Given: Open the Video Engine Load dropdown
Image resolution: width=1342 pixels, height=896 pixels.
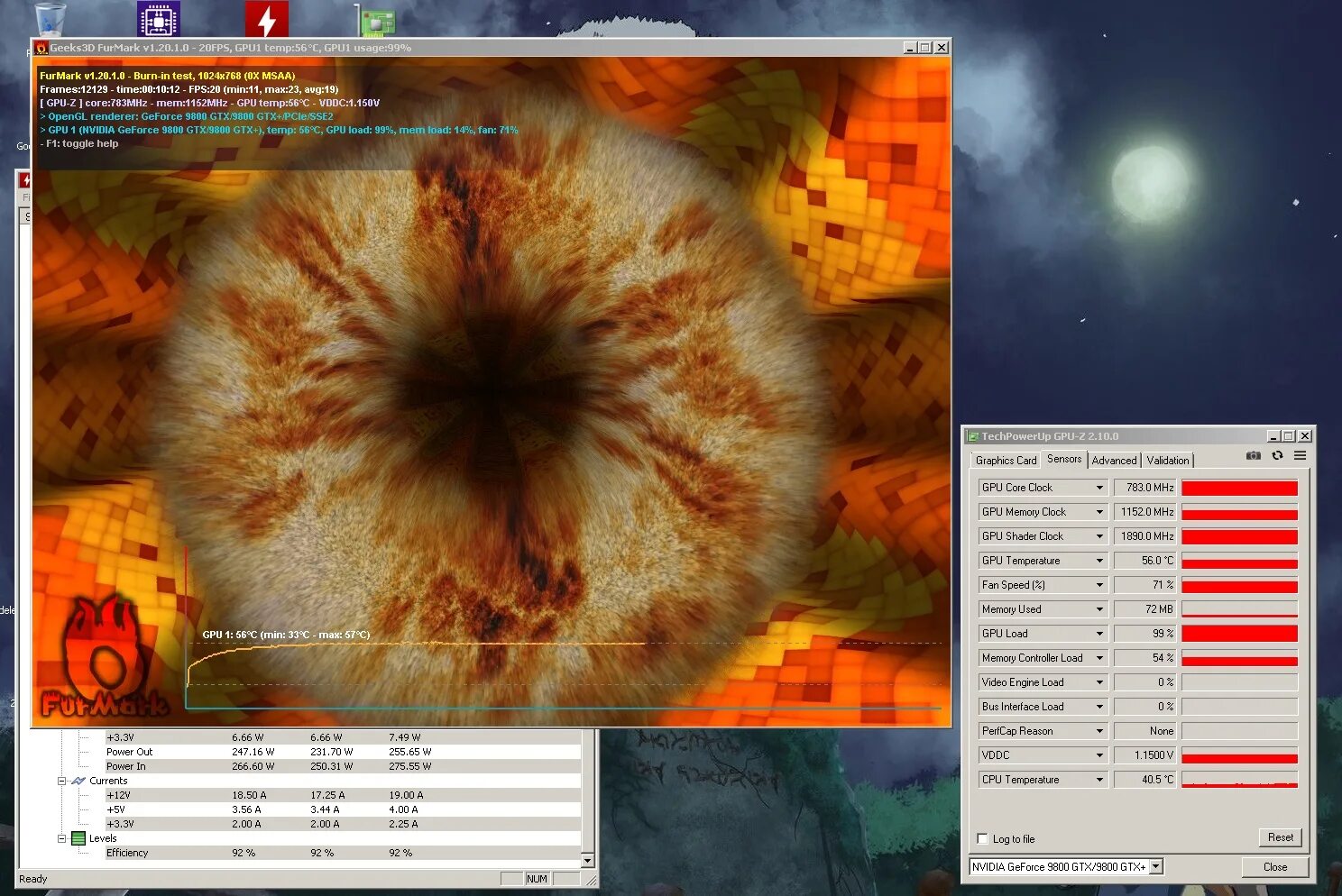Looking at the screenshot, I should pos(1099,682).
